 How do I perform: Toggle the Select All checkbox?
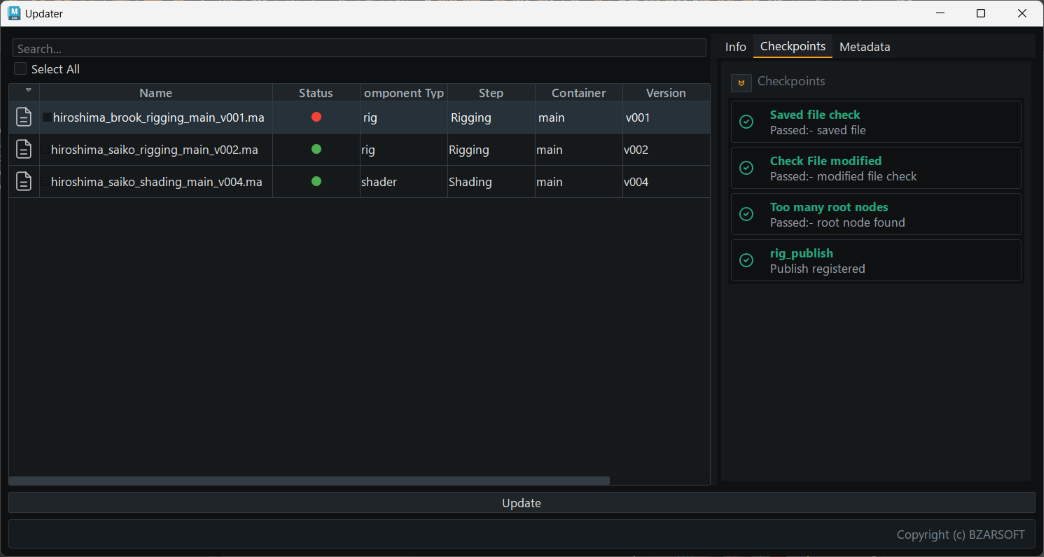(x=21, y=69)
